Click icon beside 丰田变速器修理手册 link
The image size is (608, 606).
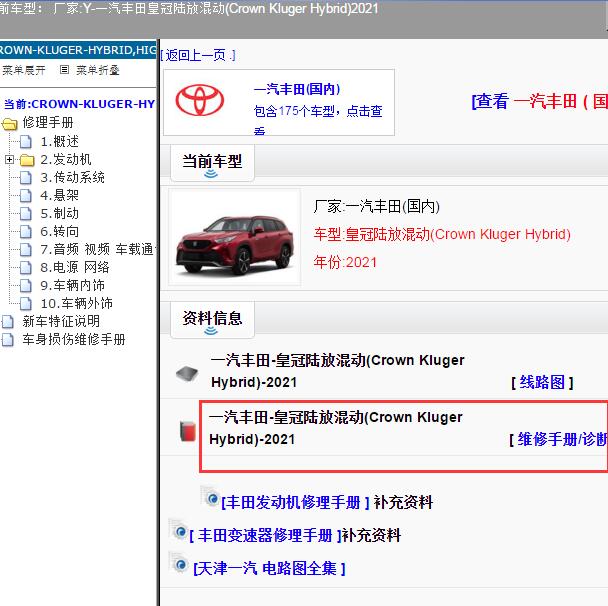(178, 531)
